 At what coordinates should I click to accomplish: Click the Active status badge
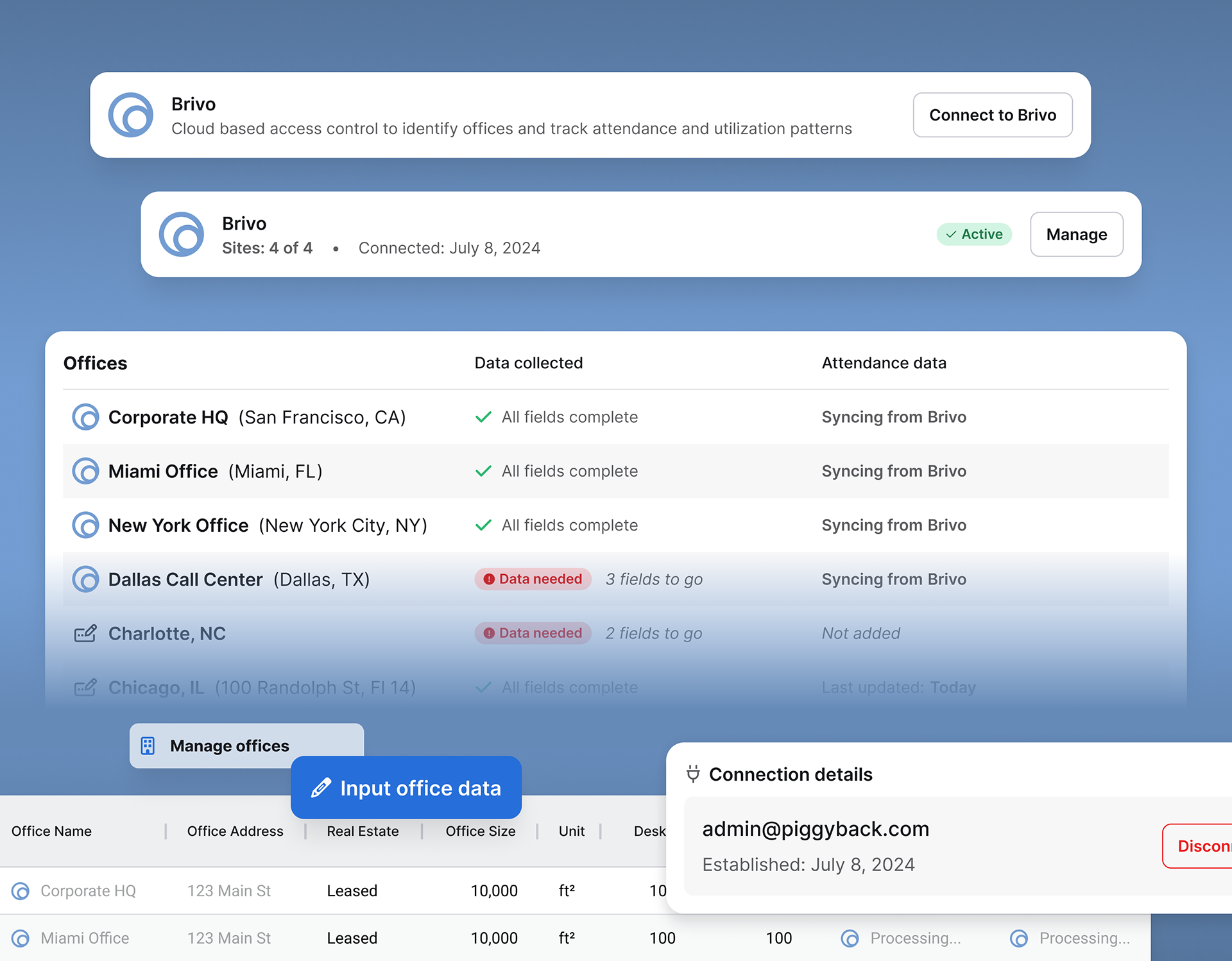click(x=974, y=234)
